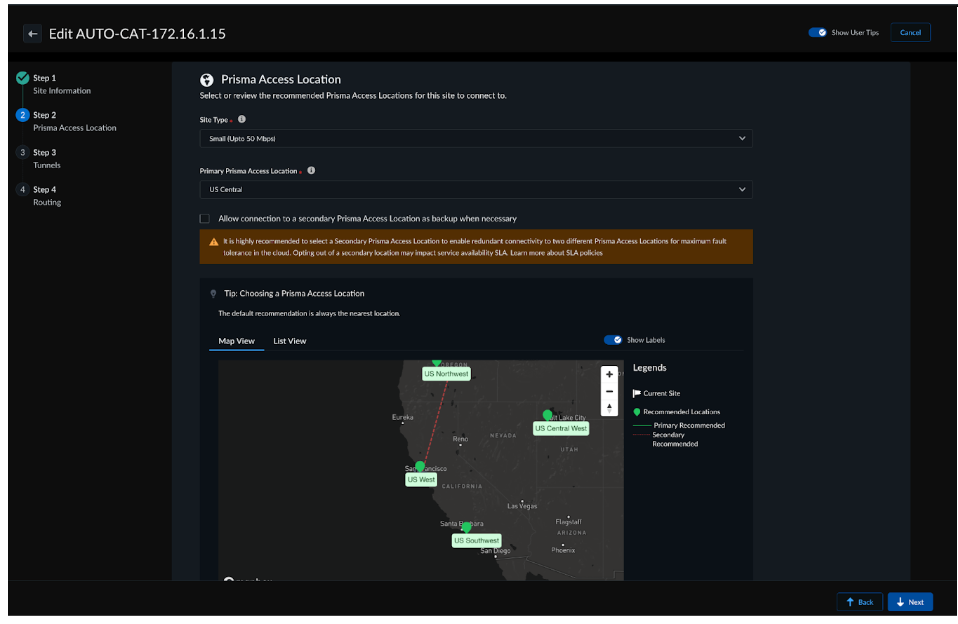The image size is (958, 624).
Task: Switch to the Map View tab
Action: pyautogui.click(x=236, y=341)
